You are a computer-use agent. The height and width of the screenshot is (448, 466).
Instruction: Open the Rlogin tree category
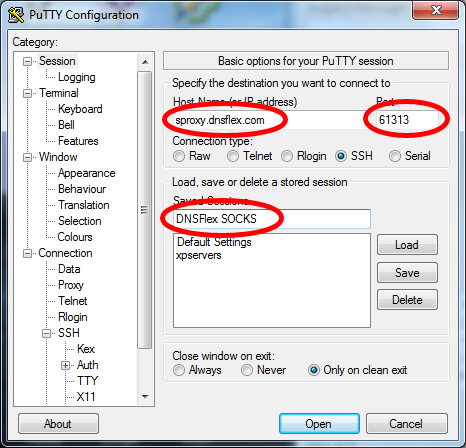coord(73,317)
